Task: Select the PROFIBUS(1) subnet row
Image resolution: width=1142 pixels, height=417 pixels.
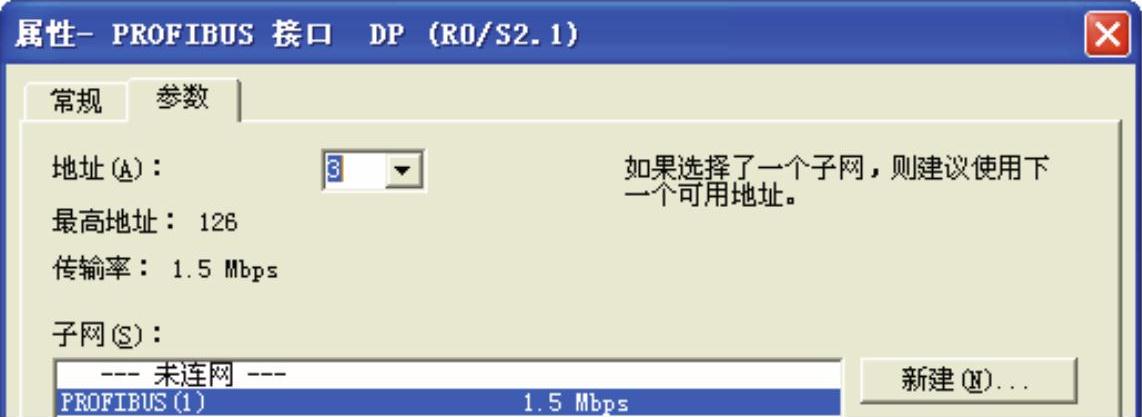Action: (447, 402)
